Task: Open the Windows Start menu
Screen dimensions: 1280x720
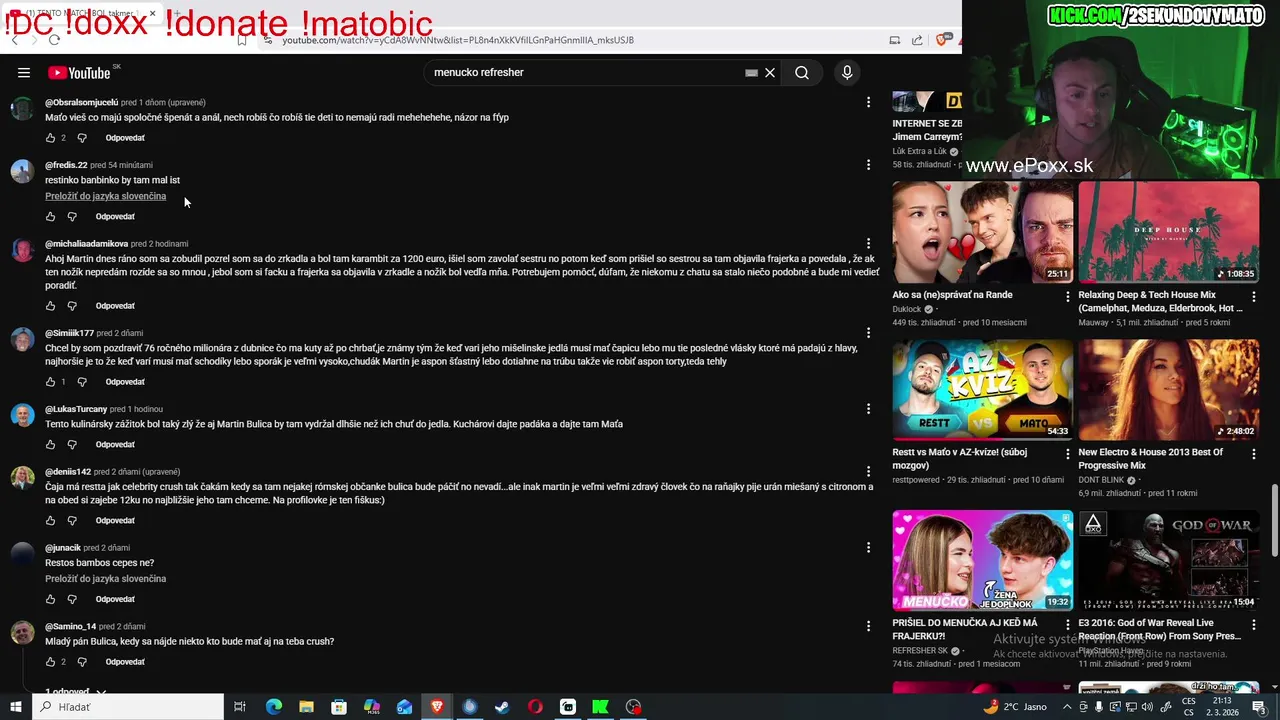Action: [x=15, y=707]
